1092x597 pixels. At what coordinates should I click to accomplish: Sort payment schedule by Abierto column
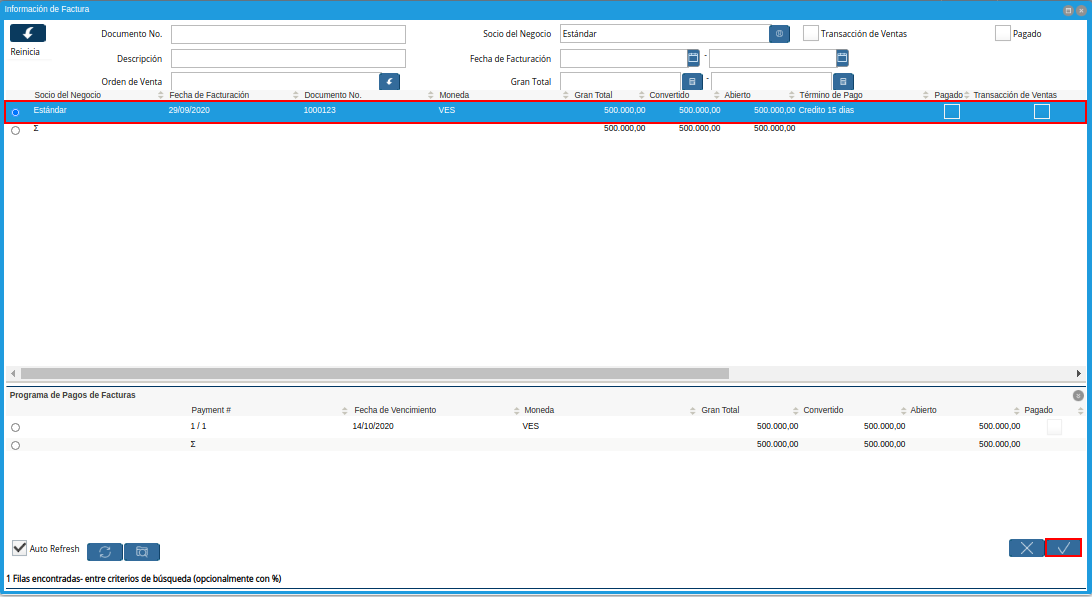click(x=923, y=410)
